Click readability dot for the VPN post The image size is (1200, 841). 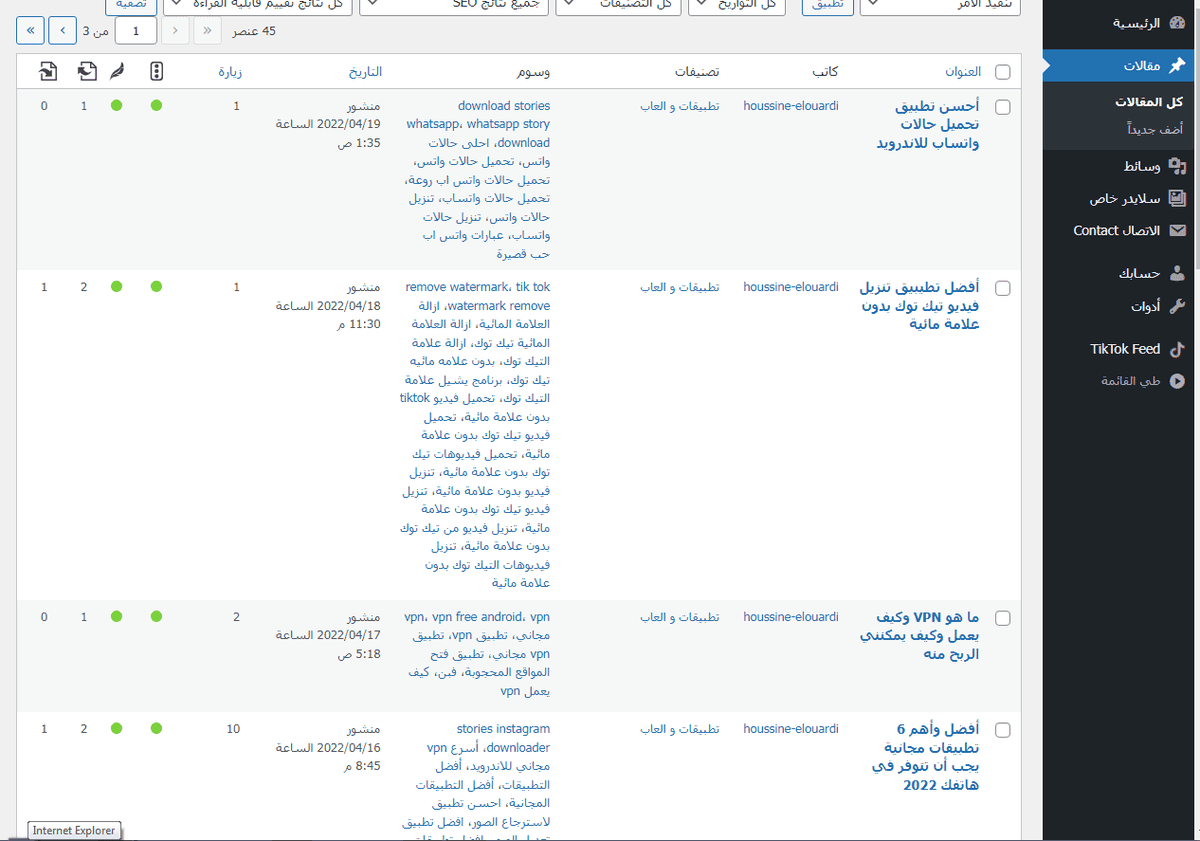(117, 617)
